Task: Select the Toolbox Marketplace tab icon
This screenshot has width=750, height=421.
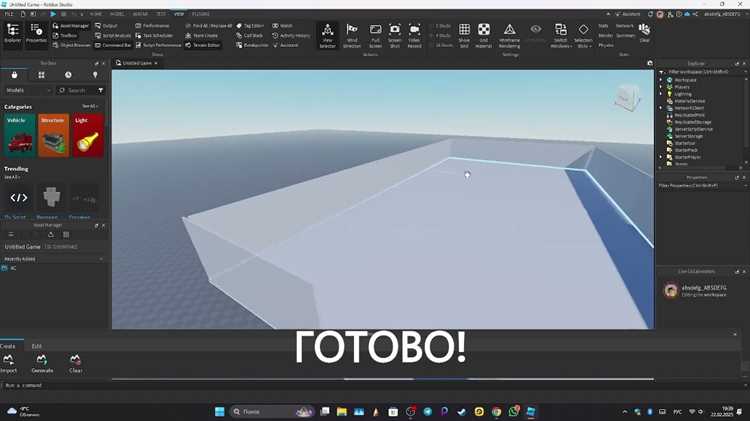Action: tap(14, 75)
